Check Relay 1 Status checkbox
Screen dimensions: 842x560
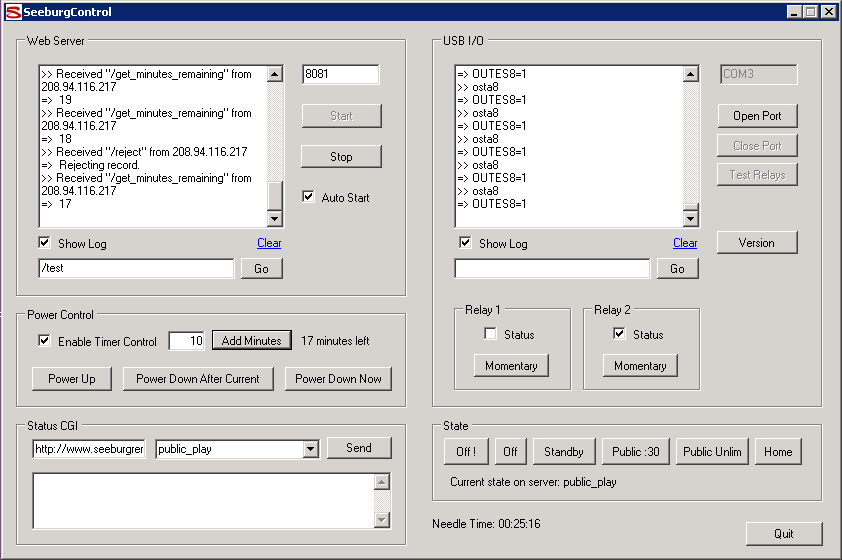pyautogui.click(x=490, y=334)
